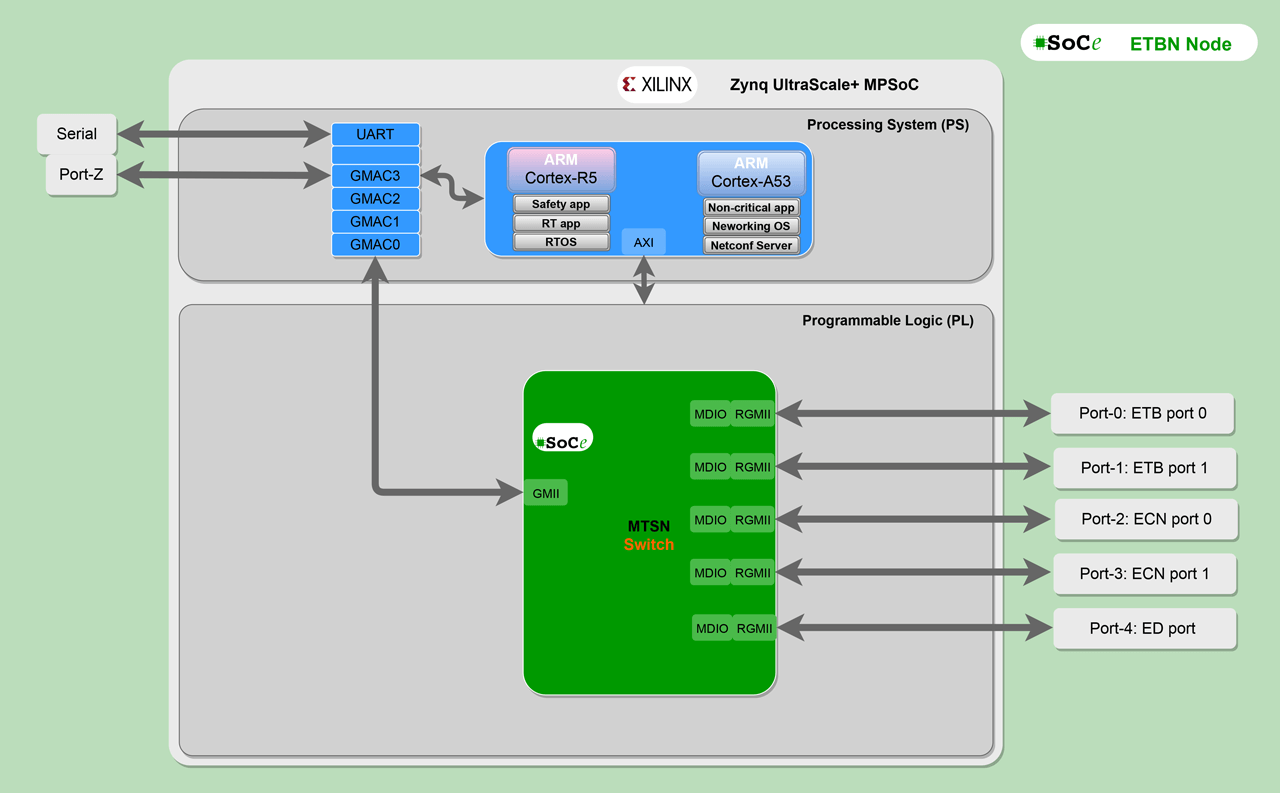This screenshot has height=793, width=1280.
Task: Toggle the GMAC3 interface block
Action: click(375, 175)
